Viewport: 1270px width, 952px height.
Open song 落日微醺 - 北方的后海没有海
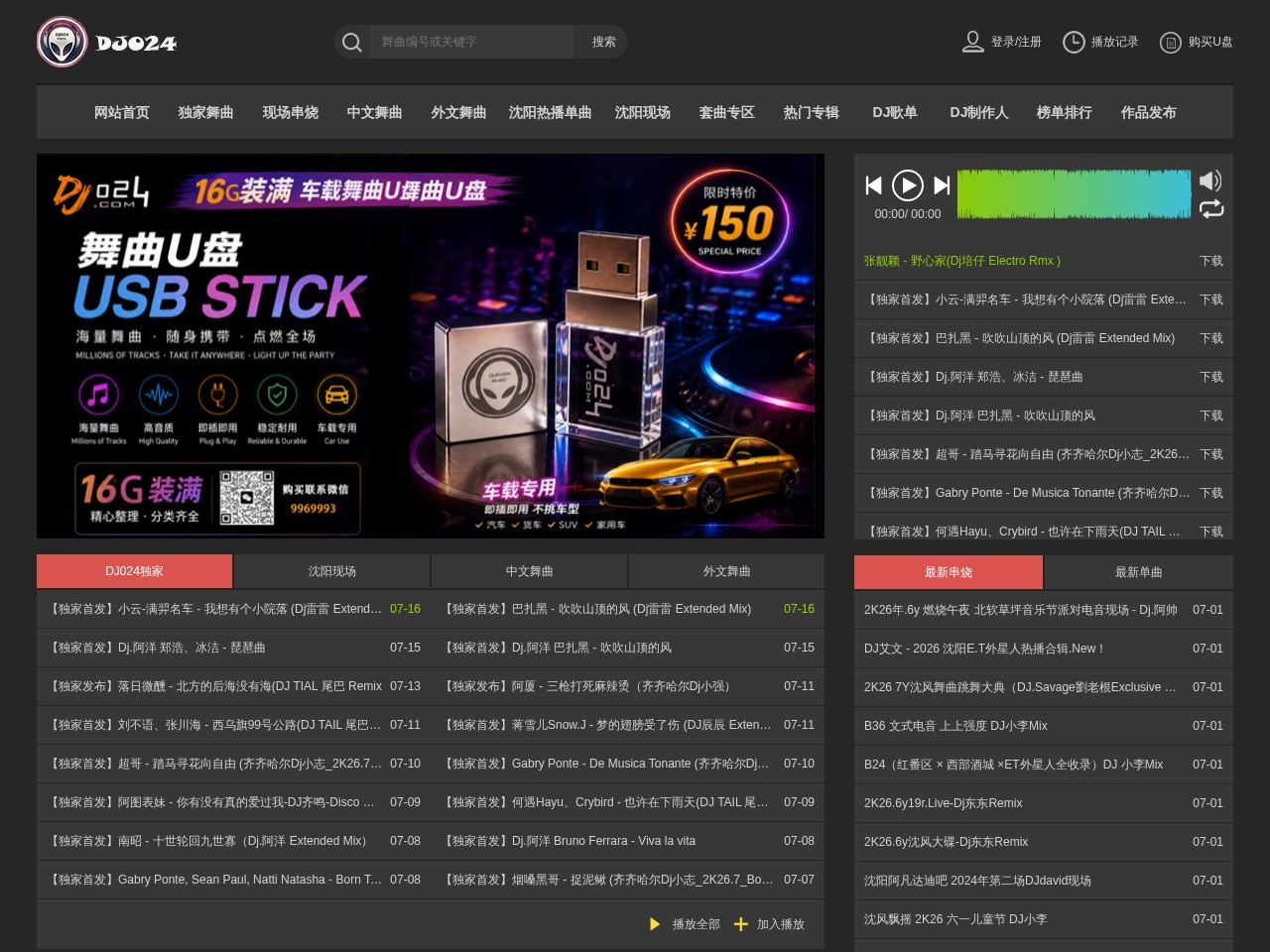[x=214, y=686]
